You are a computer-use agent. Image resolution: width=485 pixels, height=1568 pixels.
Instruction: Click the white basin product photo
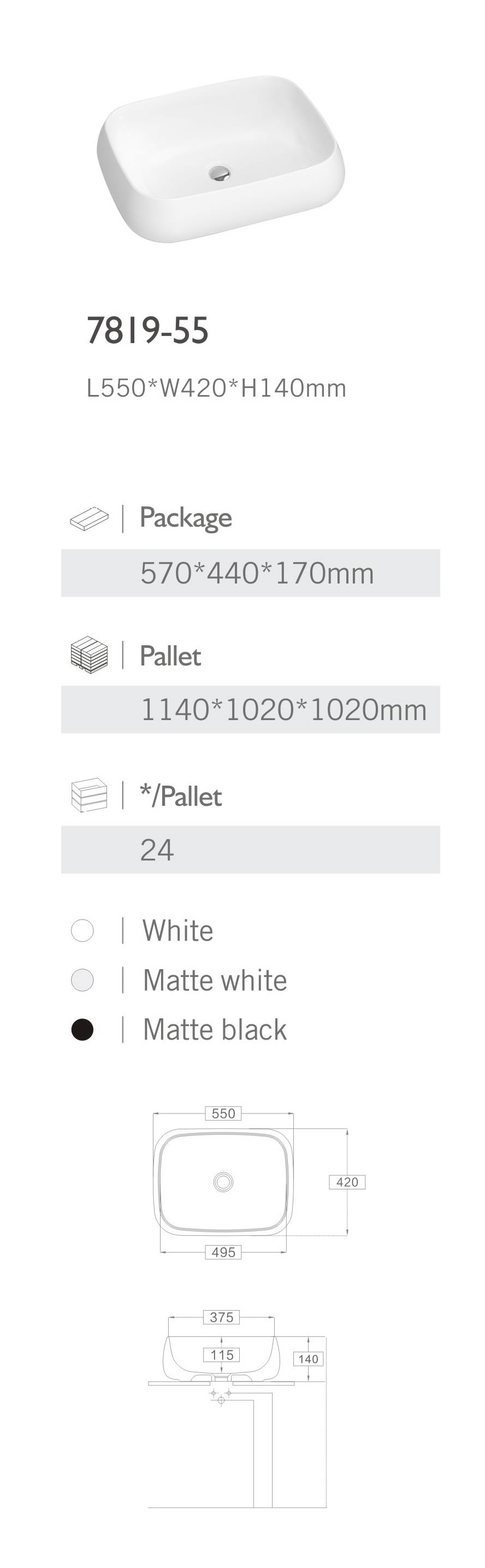point(220,158)
